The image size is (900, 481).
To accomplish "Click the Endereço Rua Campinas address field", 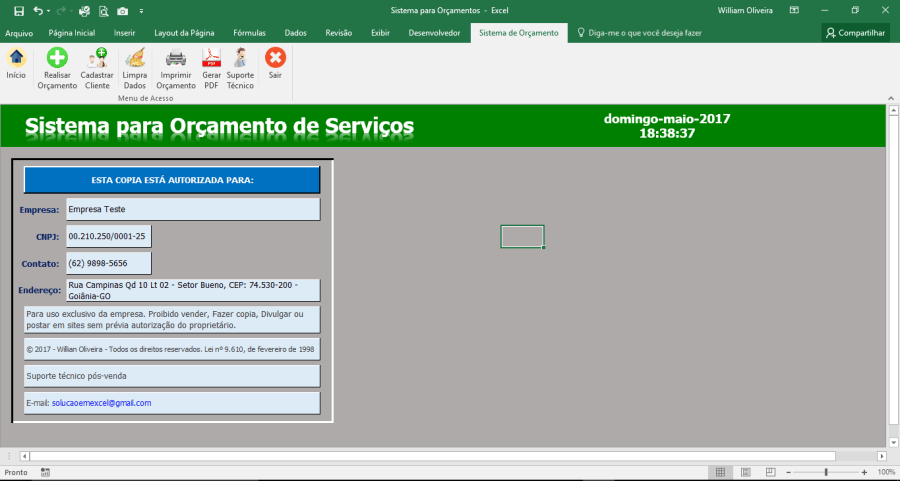I will [193, 290].
